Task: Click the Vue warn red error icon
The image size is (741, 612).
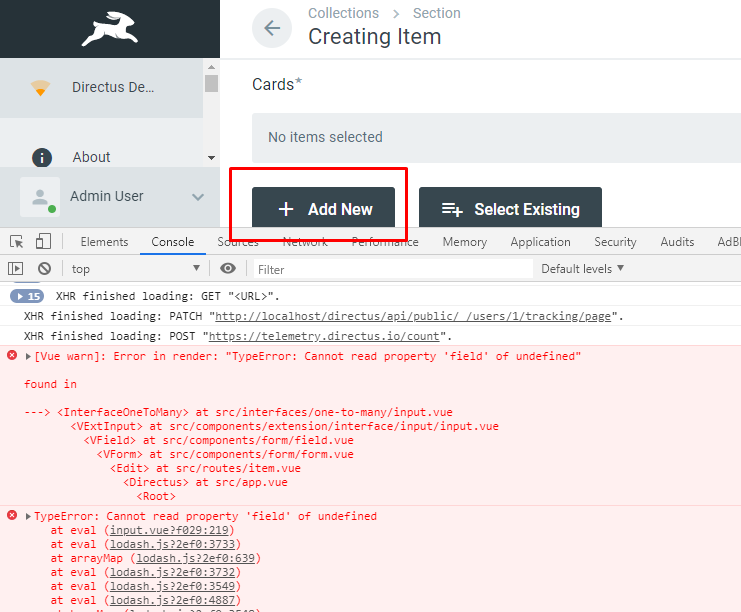Action: pos(12,355)
